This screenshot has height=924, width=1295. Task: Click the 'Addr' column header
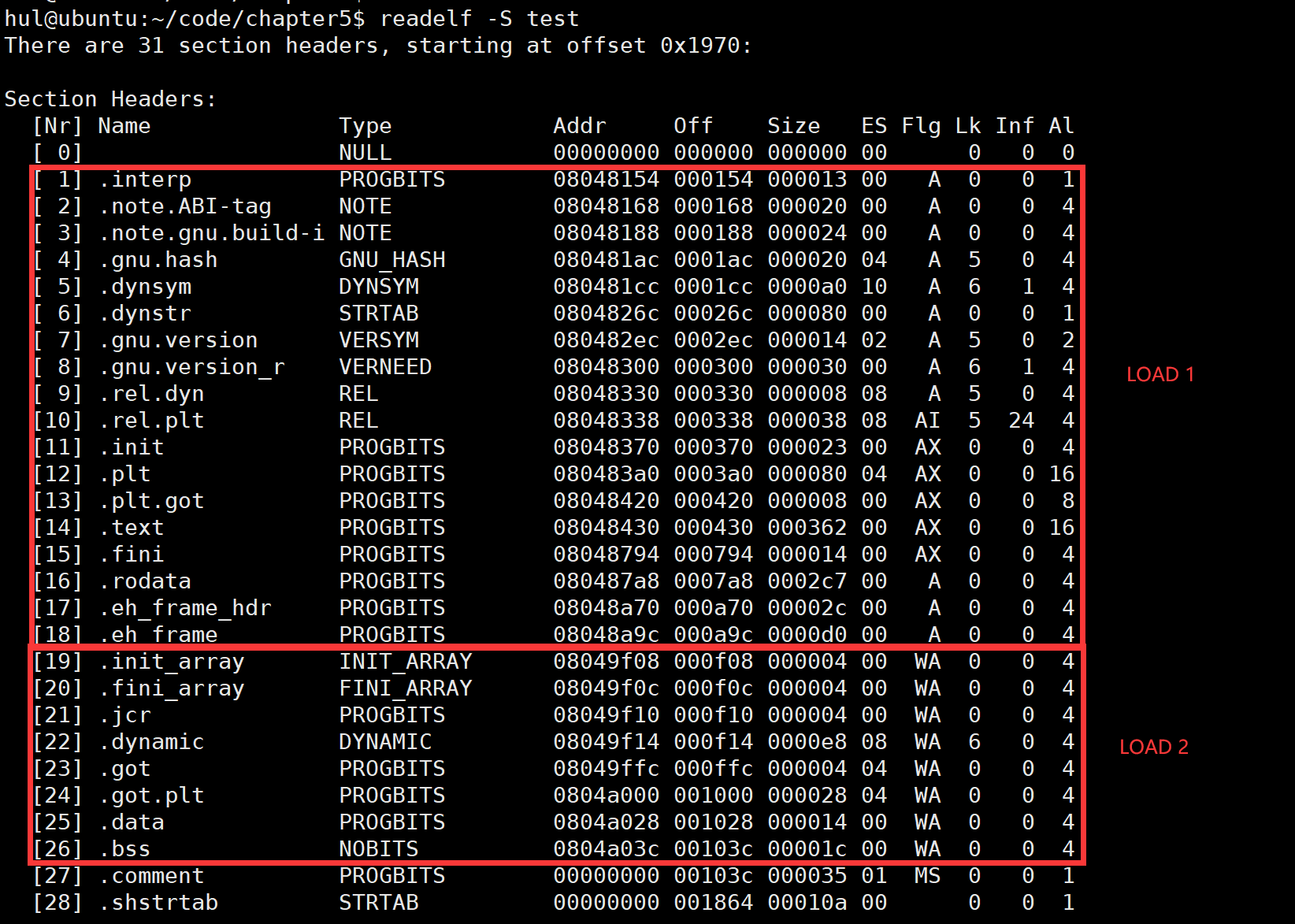580,125
